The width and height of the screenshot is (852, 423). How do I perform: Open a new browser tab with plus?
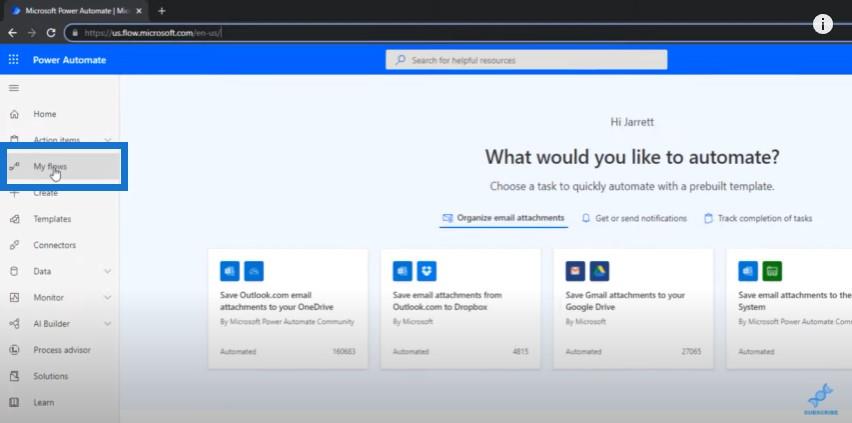[161, 11]
